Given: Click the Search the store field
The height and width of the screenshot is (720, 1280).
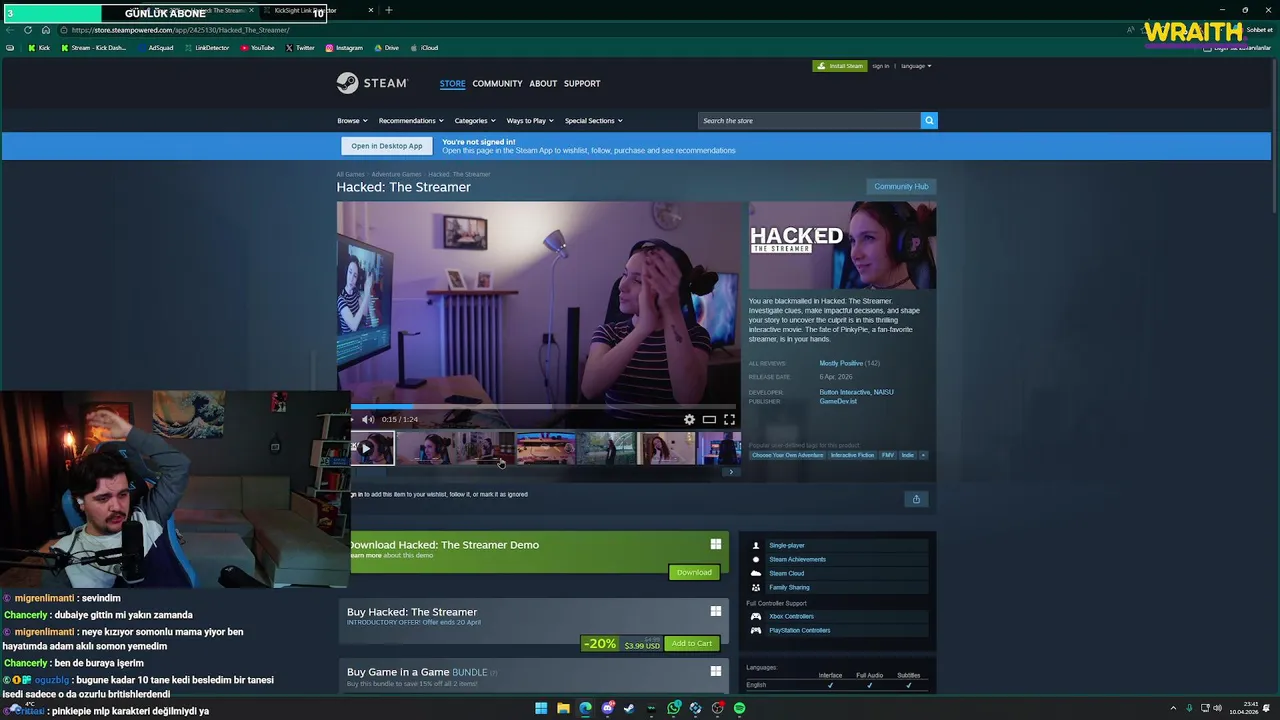Looking at the screenshot, I should pyautogui.click(x=809, y=121).
